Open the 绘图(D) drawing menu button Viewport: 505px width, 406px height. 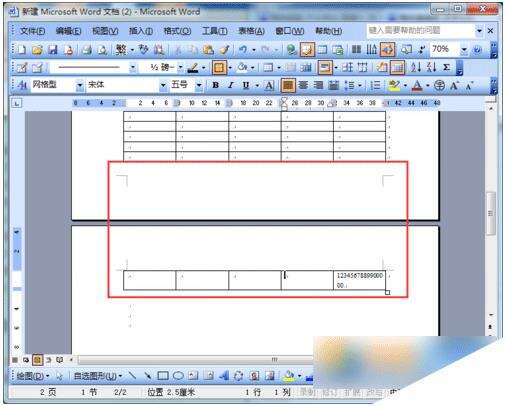coord(32,376)
